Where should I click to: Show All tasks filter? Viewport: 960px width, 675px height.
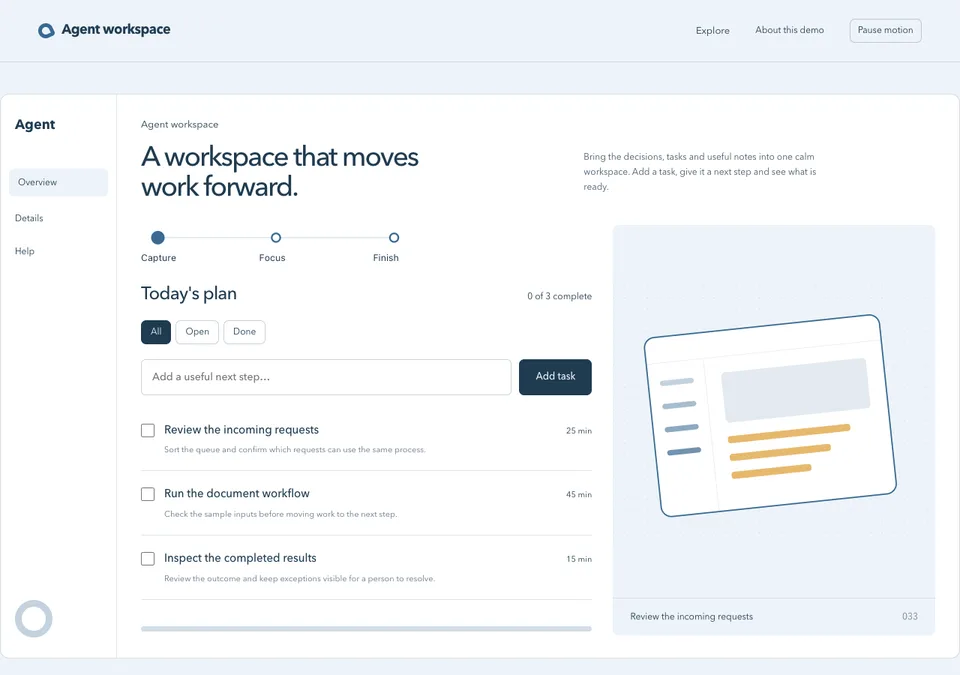click(x=156, y=331)
